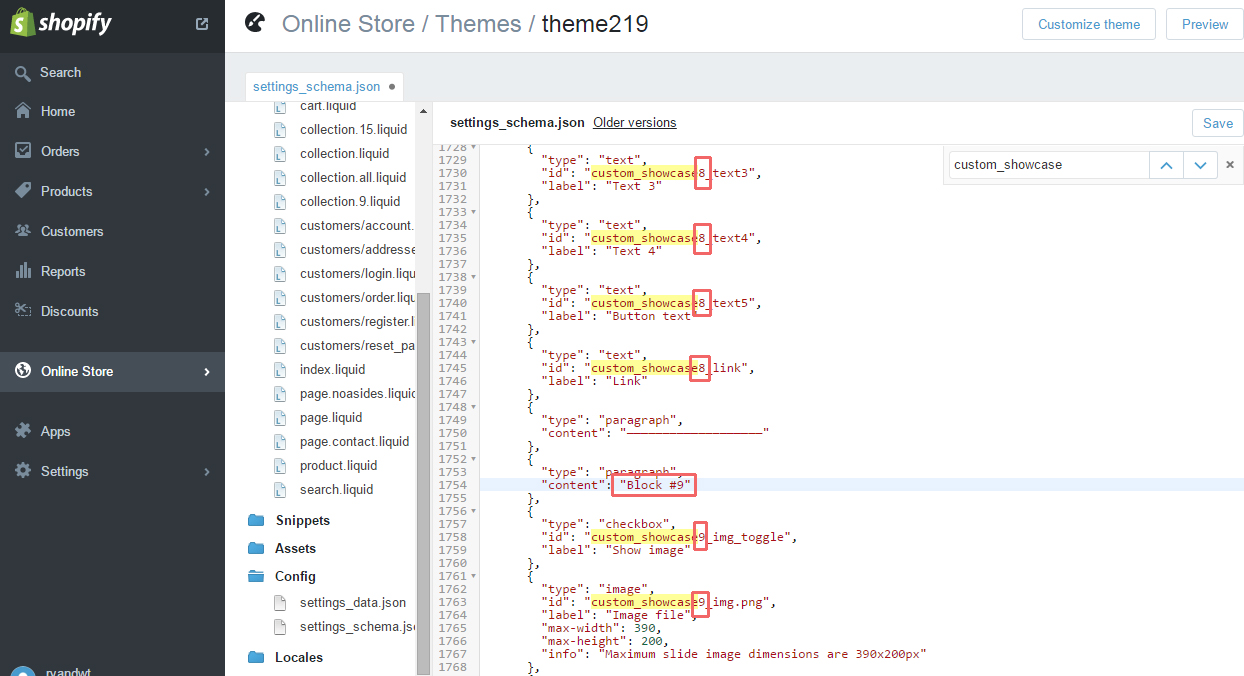The height and width of the screenshot is (676, 1244).
Task: Save the settings_schema.json file
Action: [1217, 123]
